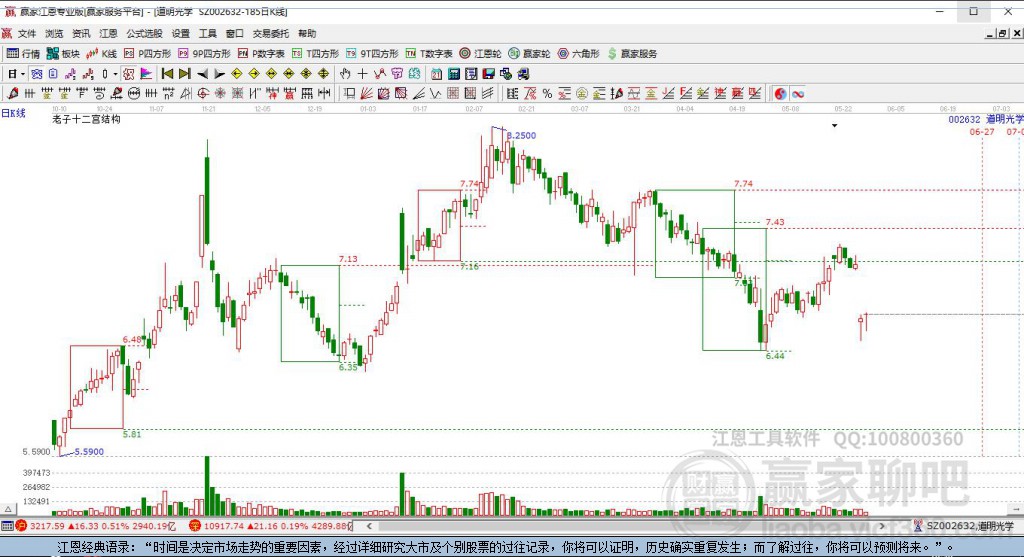Step chart right with black right arrow

pyautogui.click(x=219, y=74)
